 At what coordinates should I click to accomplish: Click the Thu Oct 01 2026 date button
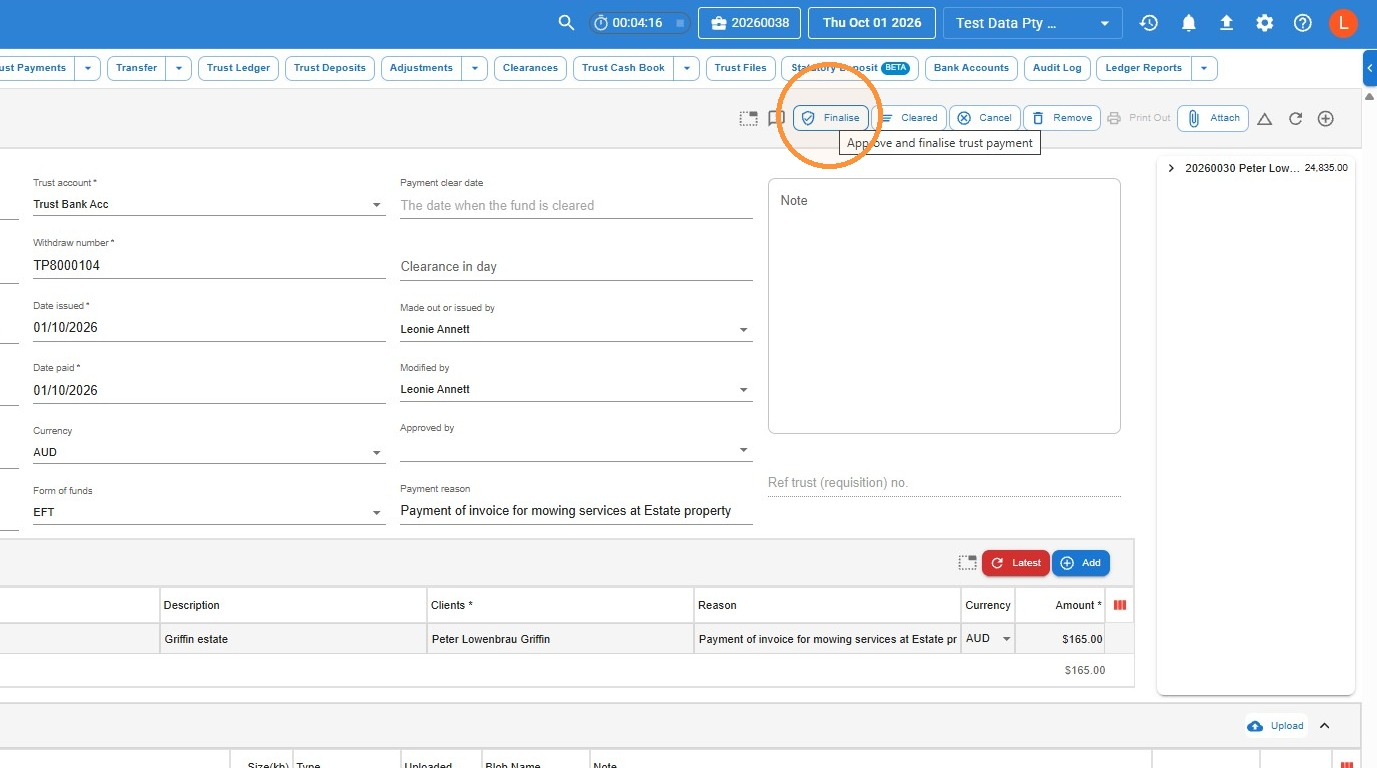coord(872,23)
